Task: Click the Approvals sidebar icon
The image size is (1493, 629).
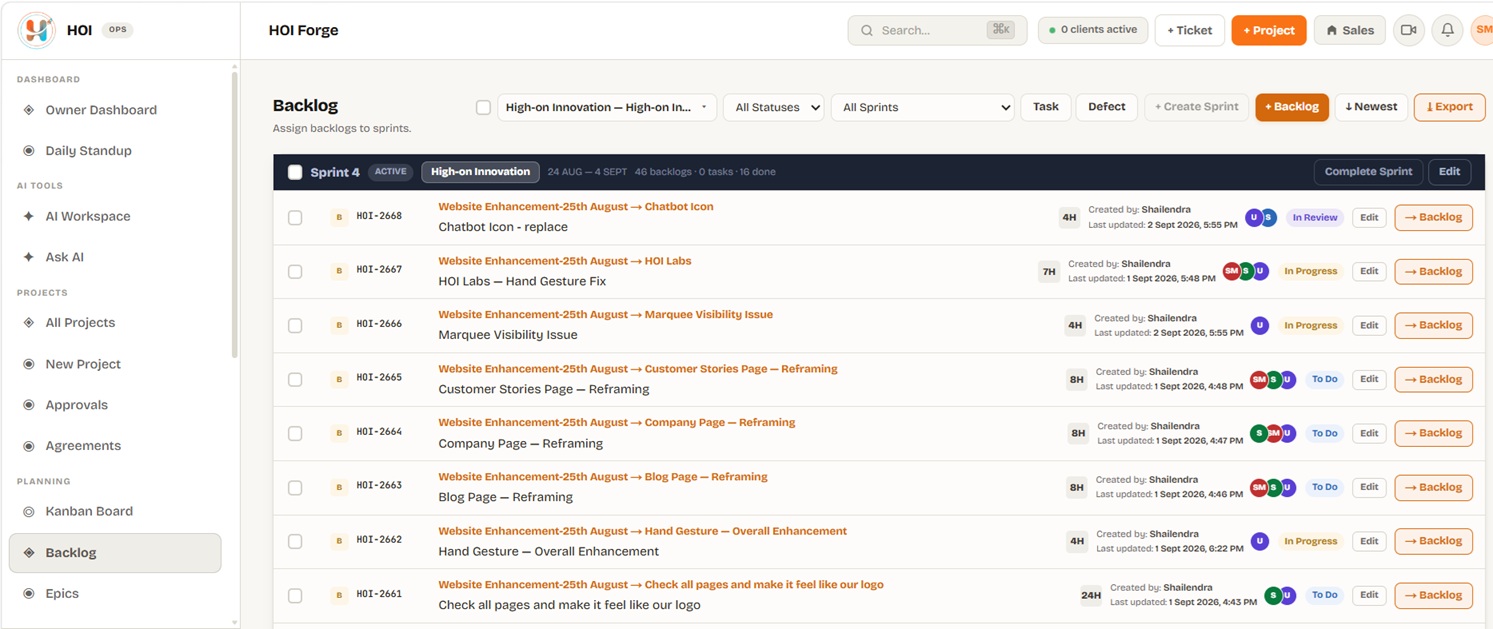Action: tap(29, 405)
